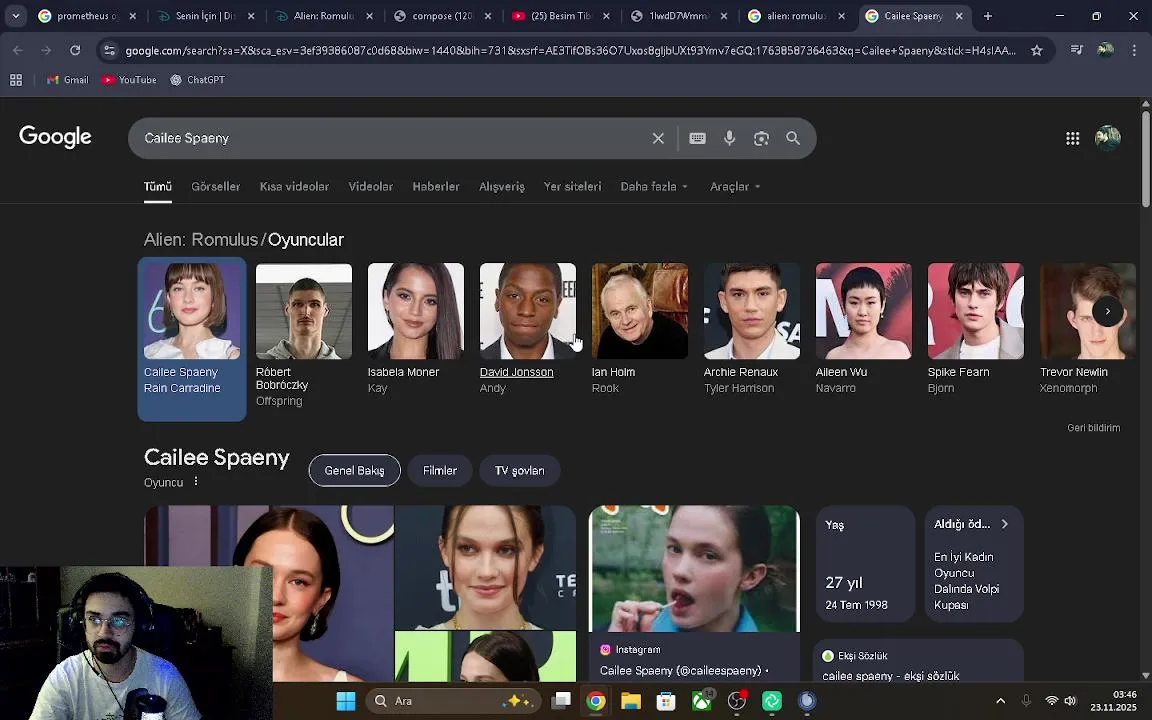Switch to the Görseller tab

[215, 187]
